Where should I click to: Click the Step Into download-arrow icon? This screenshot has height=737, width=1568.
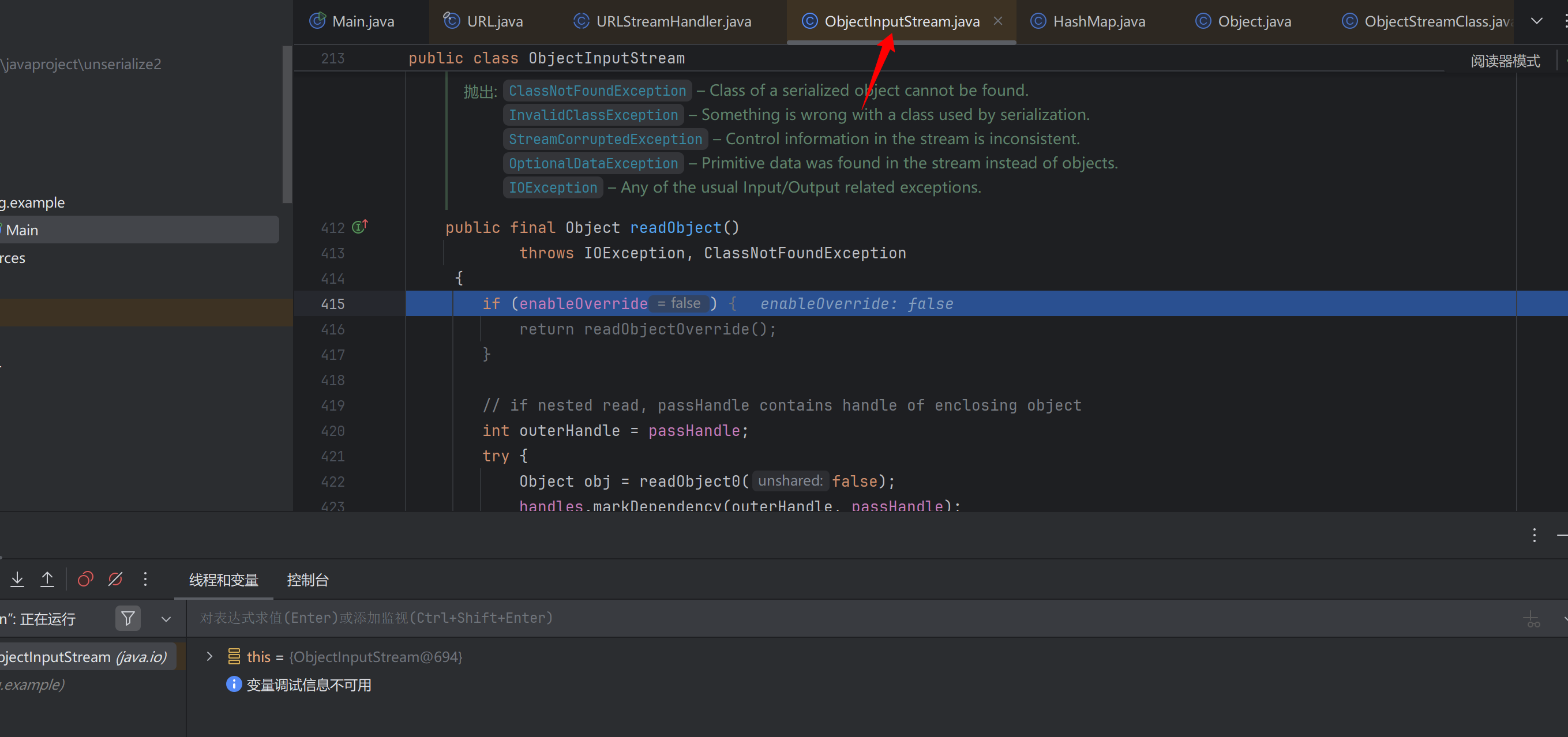pos(17,579)
